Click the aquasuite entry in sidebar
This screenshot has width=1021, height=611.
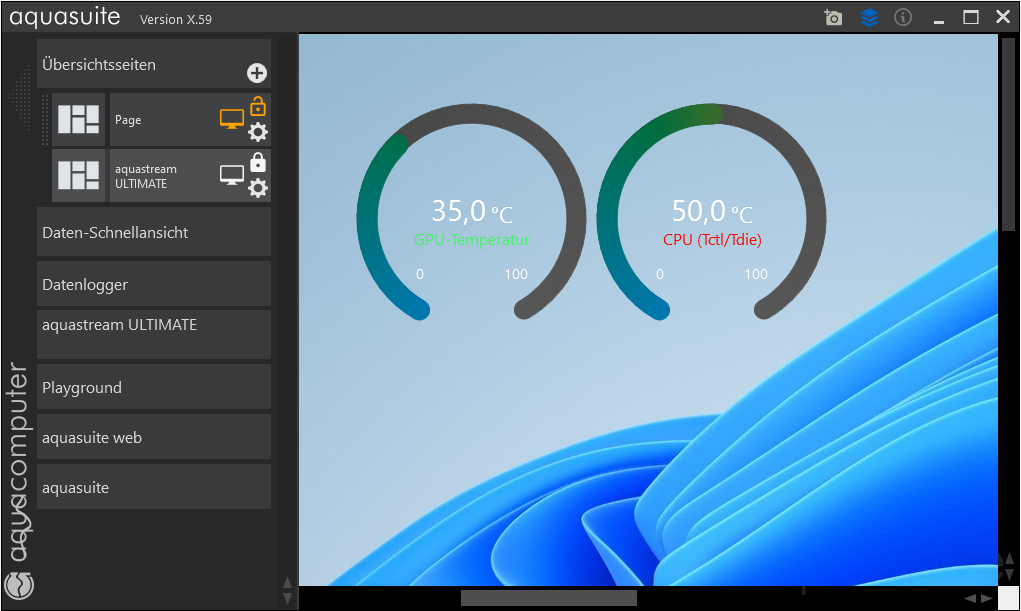click(x=153, y=487)
